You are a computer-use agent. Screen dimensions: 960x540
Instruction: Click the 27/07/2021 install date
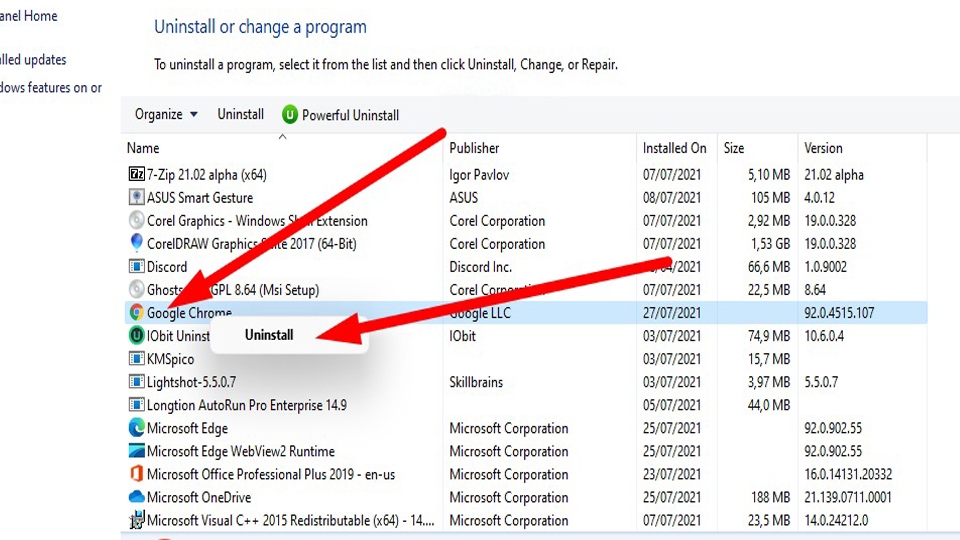tap(672, 313)
